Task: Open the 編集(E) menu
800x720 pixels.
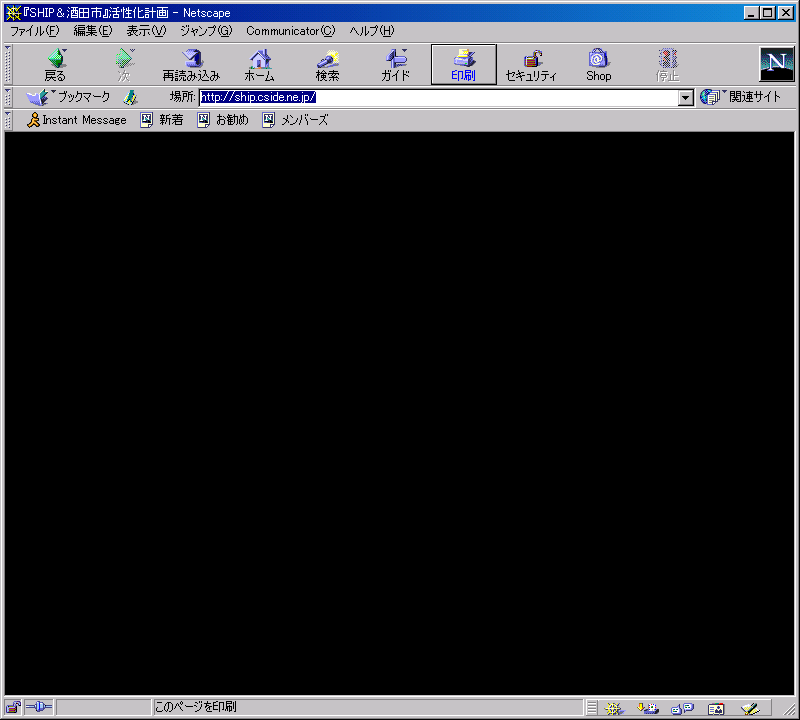Action: (92, 31)
